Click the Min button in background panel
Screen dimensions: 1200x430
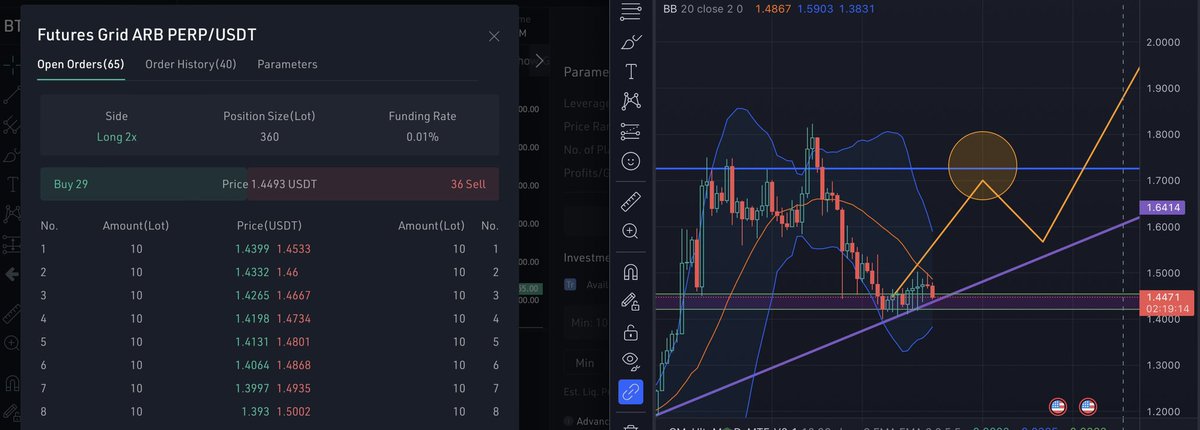point(585,362)
